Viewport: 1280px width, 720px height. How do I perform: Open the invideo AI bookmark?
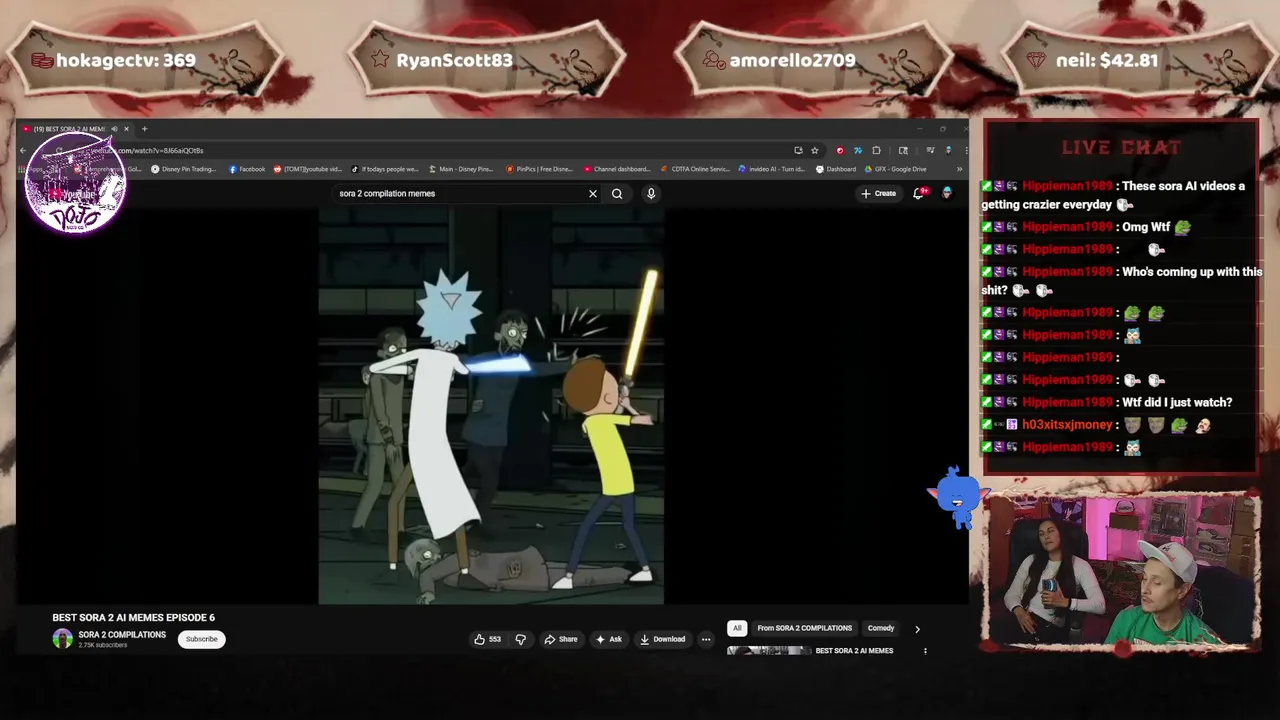(771, 169)
